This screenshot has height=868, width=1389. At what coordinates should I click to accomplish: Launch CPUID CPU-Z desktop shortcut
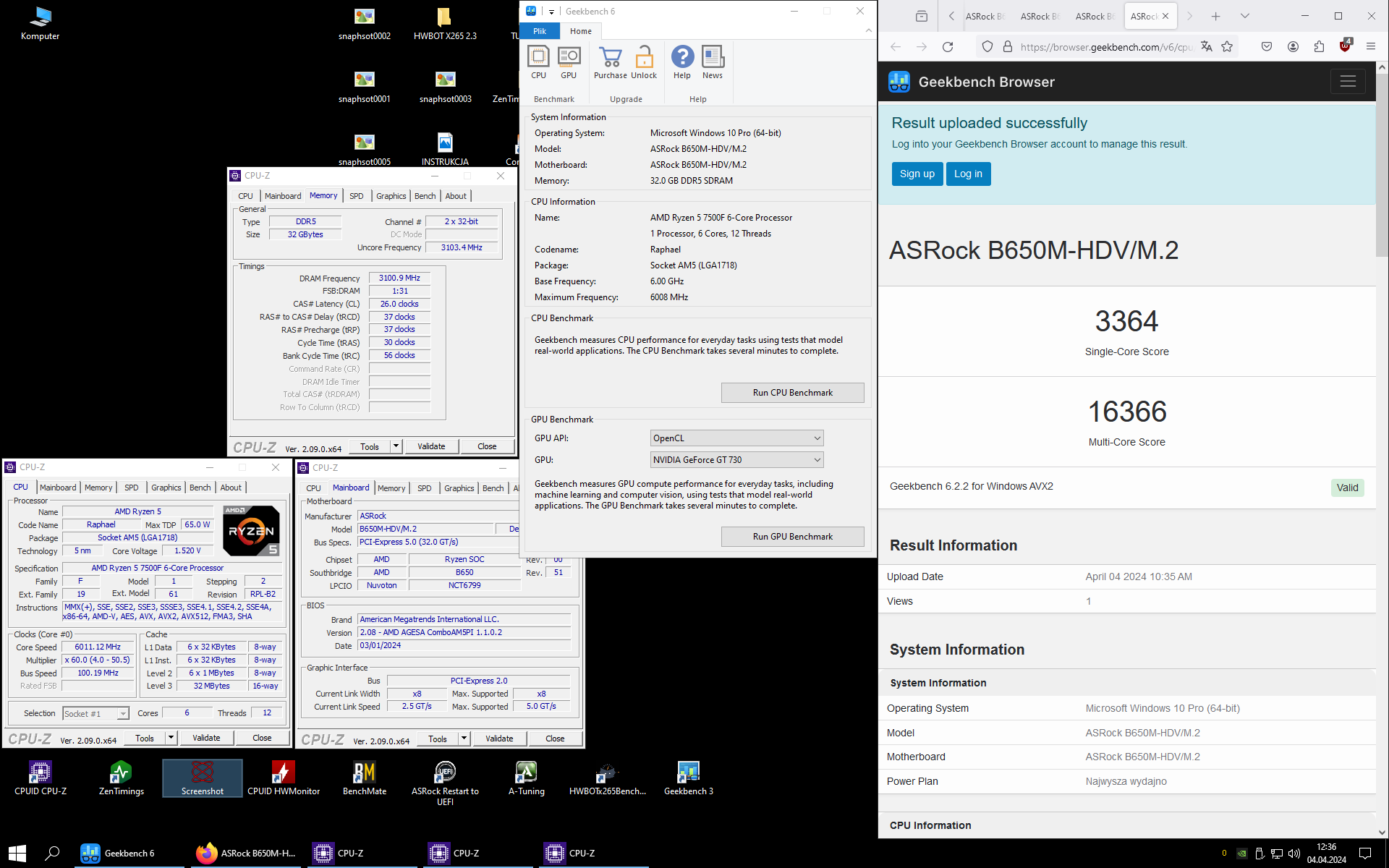[x=41, y=778]
